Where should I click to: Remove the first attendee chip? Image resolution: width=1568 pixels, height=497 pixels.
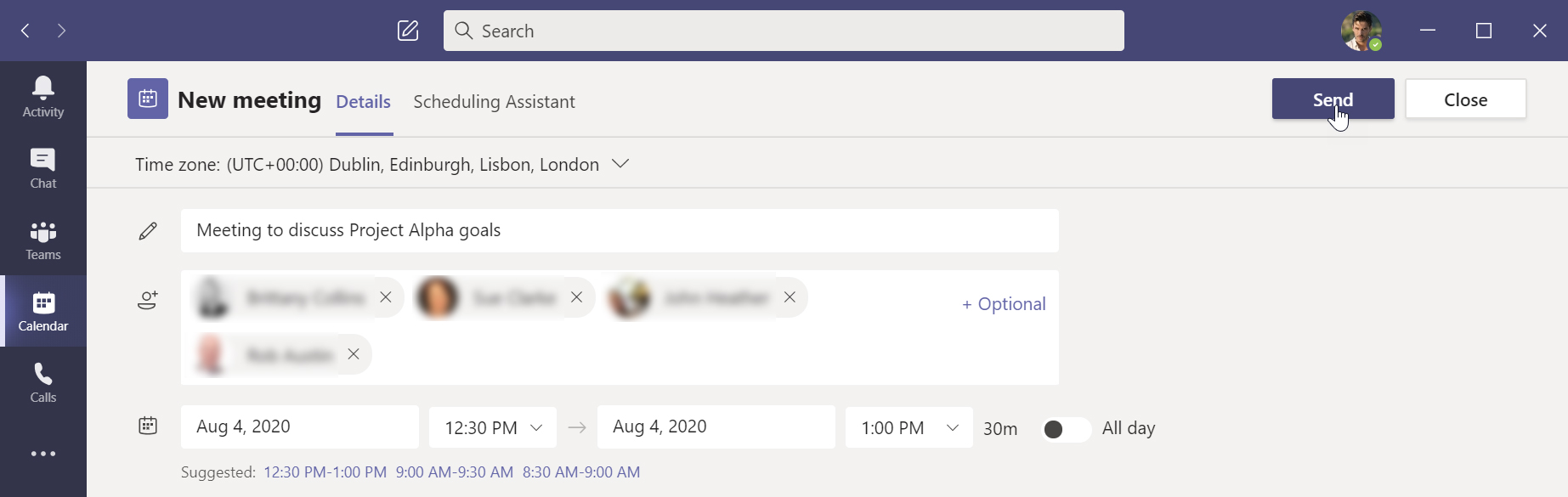coord(386,297)
